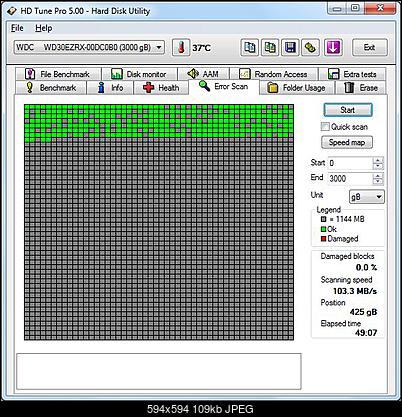Click into the End position field
This screenshot has width=402, height=417.
(350, 179)
